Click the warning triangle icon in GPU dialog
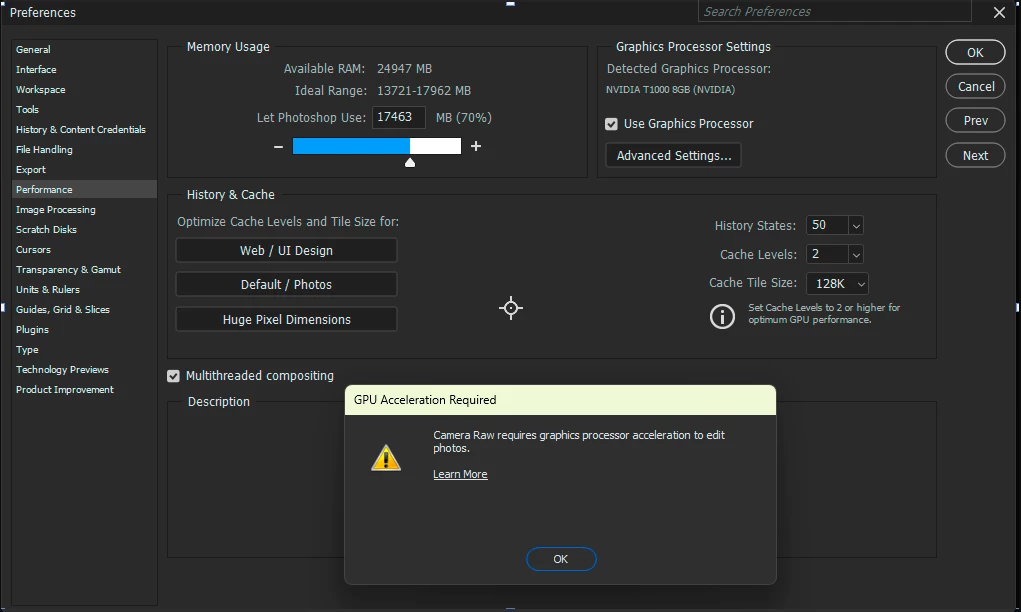This screenshot has width=1021, height=612. tap(386, 458)
